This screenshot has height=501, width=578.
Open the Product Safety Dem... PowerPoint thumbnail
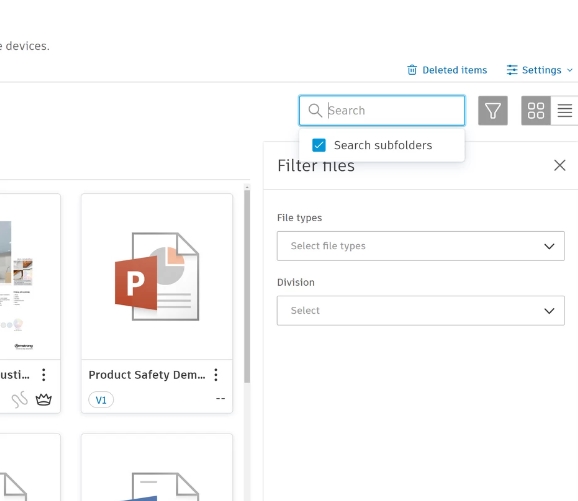[157, 276]
